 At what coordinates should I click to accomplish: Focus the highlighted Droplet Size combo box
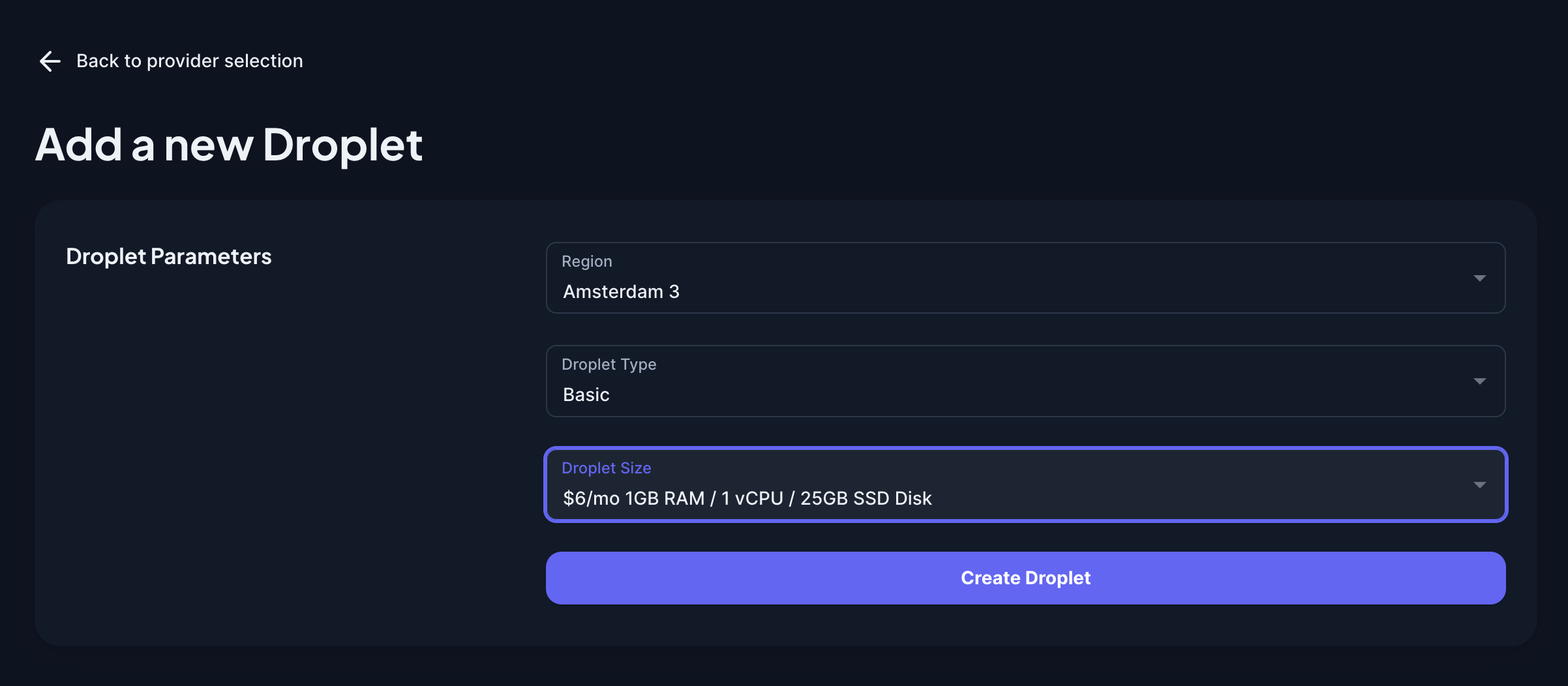click(1024, 485)
